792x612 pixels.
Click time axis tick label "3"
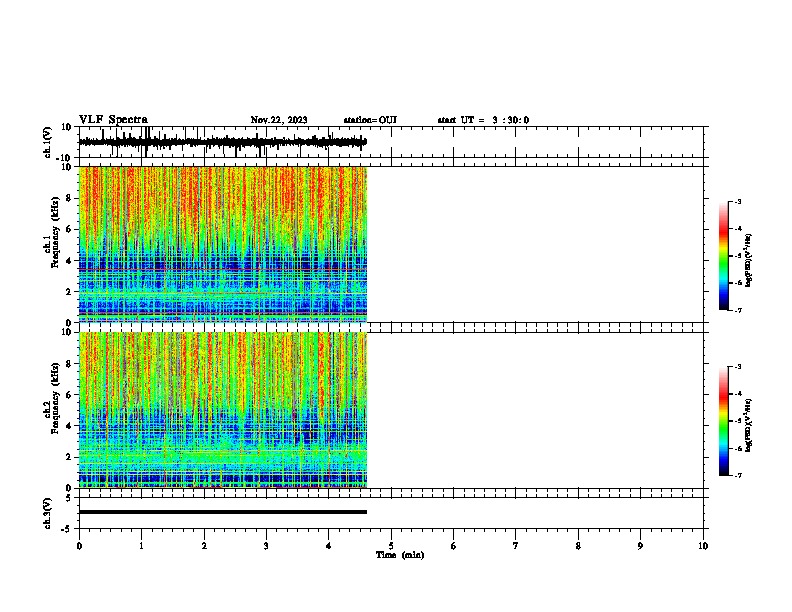point(266,546)
